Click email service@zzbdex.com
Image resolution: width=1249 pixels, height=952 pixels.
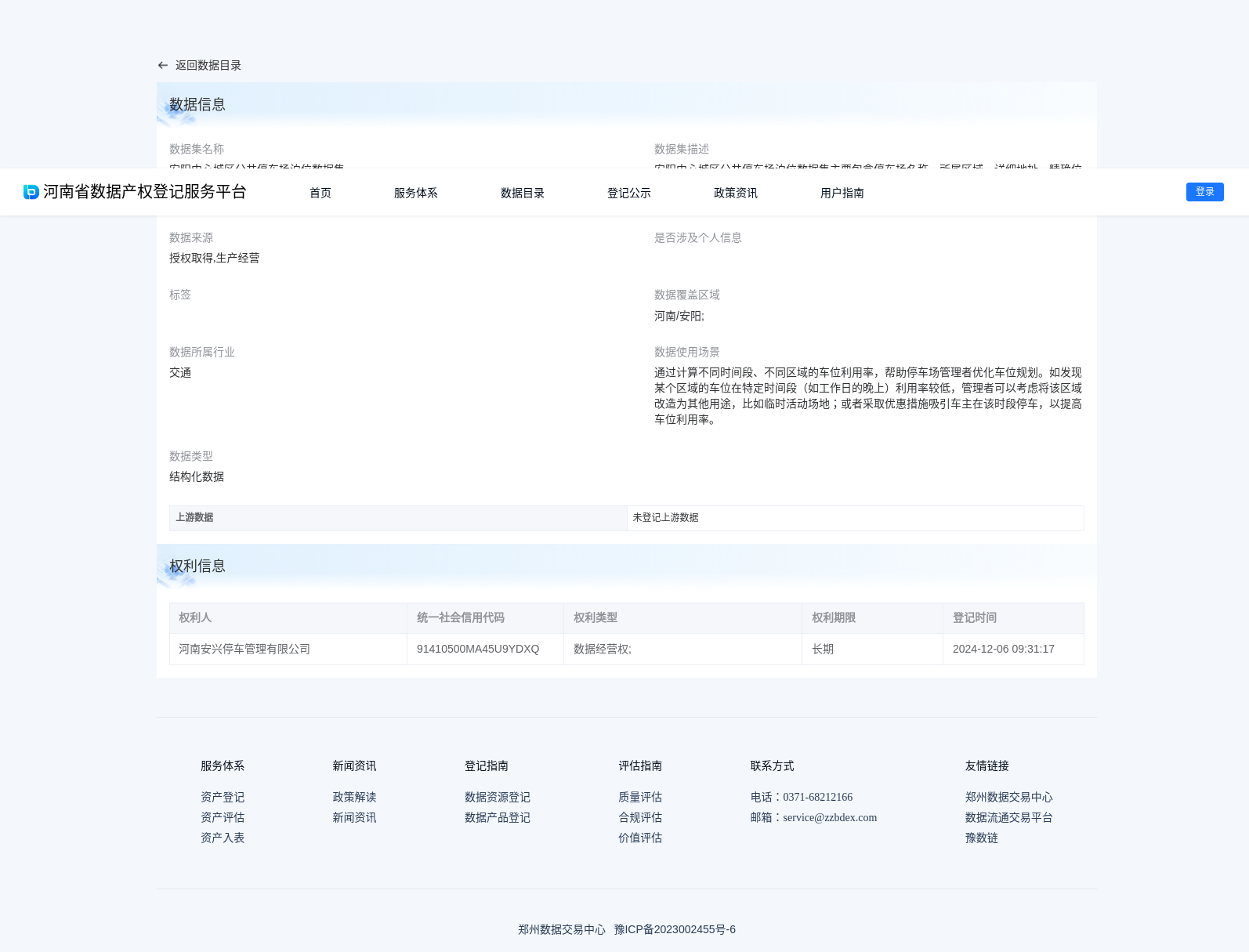[x=830, y=817]
